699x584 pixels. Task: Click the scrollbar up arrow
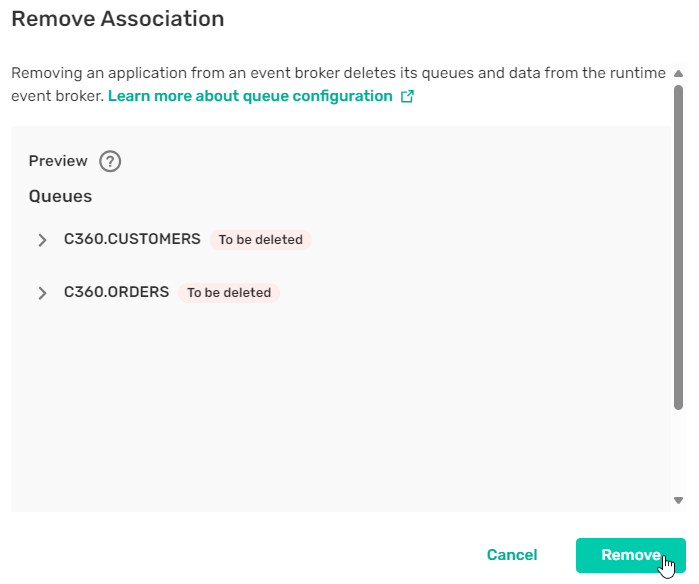(x=678, y=73)
